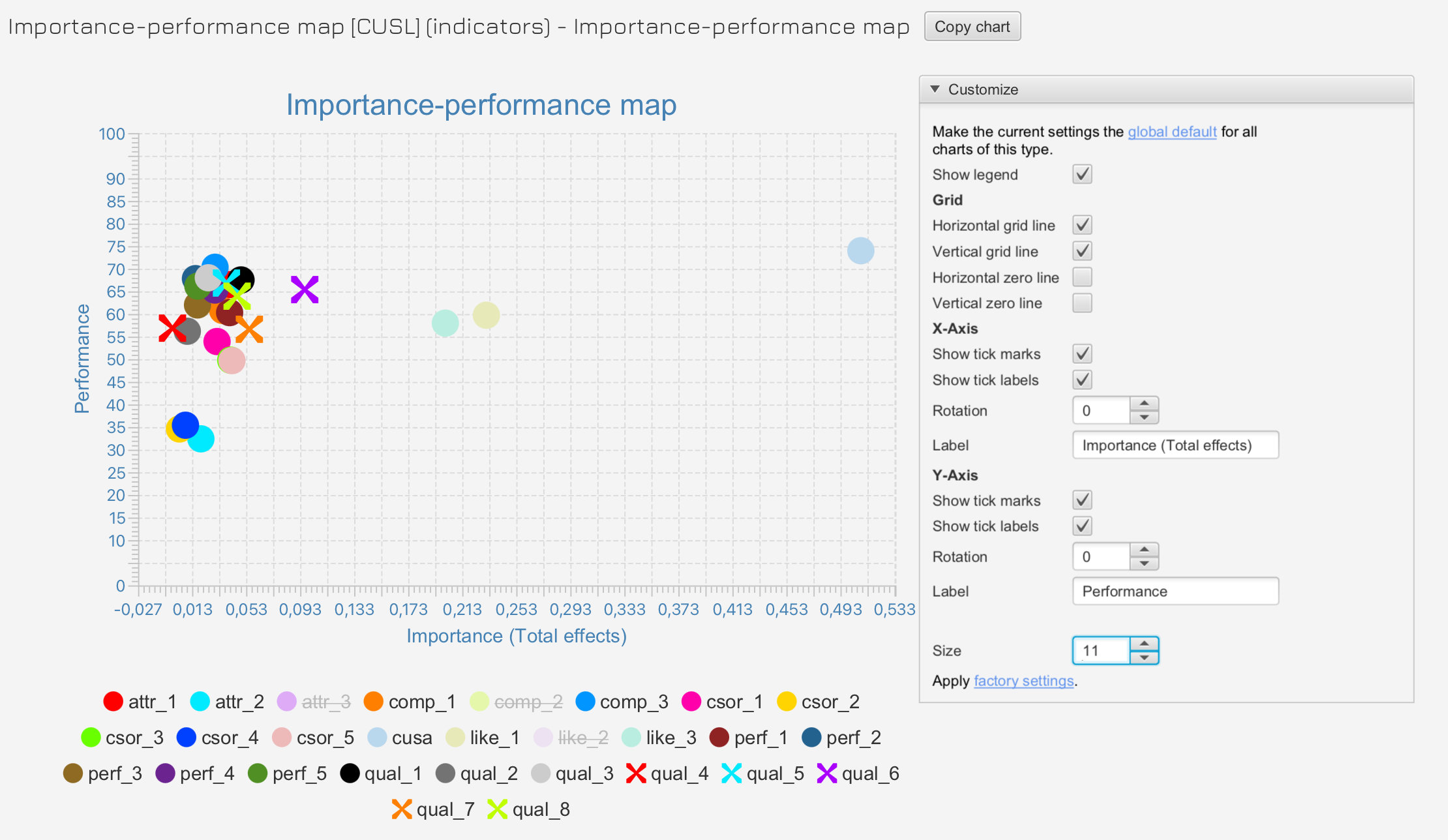Click the lime X qual_8 legend marker
1448x840 pixels.
pyautogui.click(x=497, y=809)
